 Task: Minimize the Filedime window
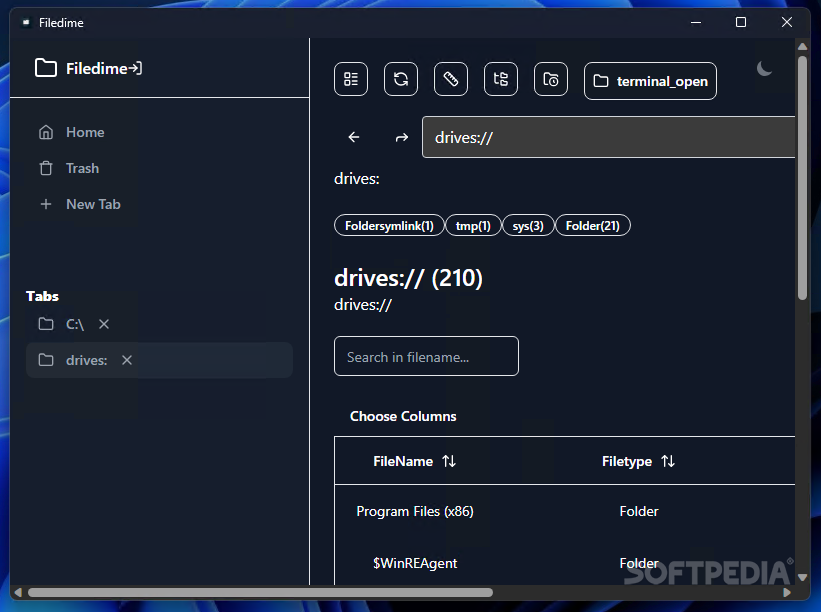(696, 23)
